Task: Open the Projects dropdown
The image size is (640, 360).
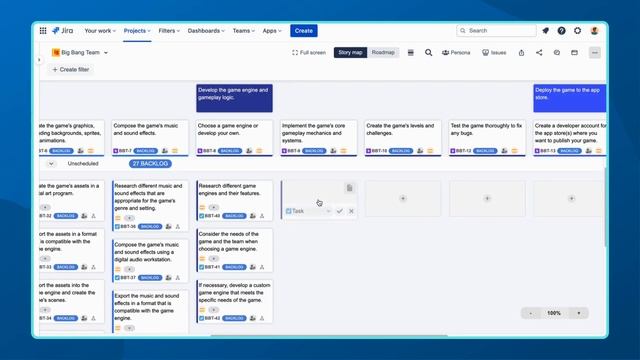Action: click(137, 31)
